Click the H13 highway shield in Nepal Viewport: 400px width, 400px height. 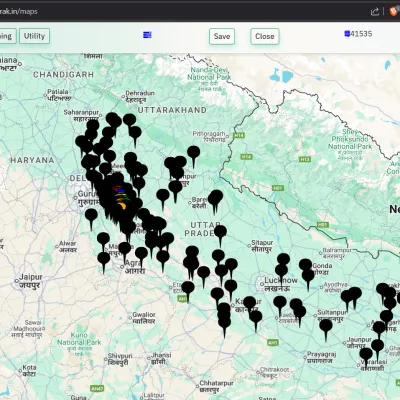click(305, 159)
